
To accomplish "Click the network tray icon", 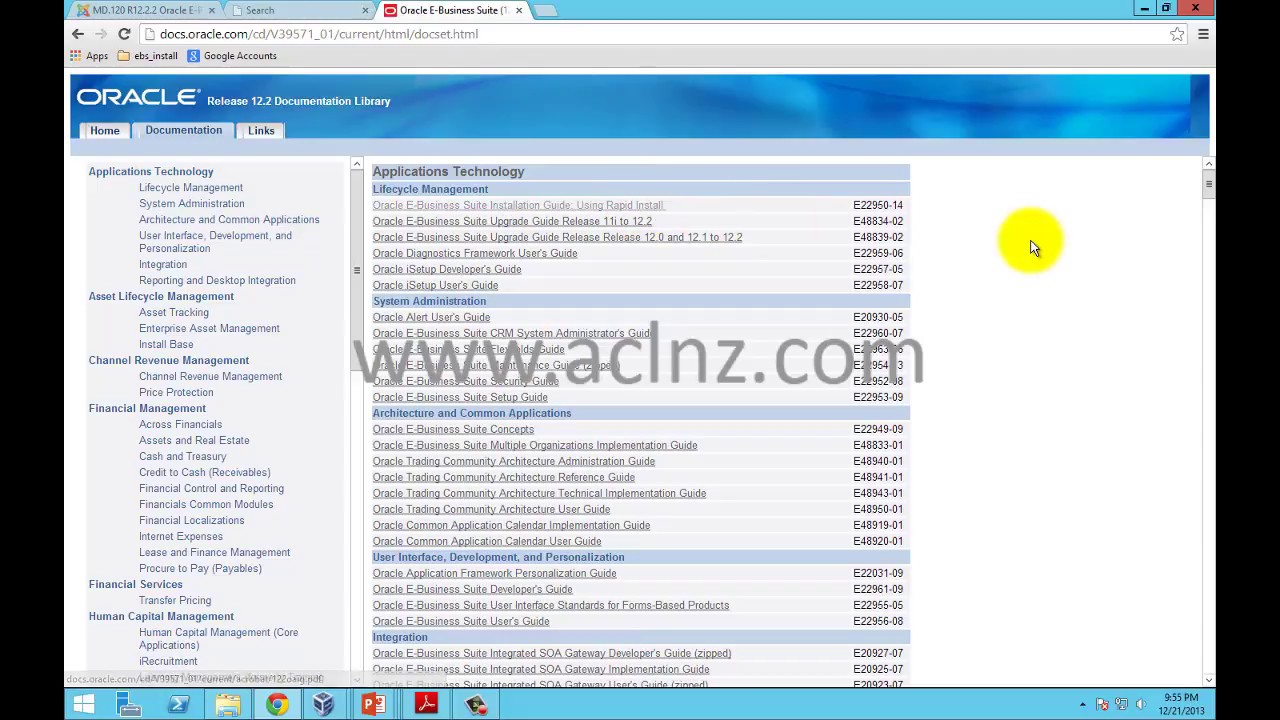I will [1121, 705].
